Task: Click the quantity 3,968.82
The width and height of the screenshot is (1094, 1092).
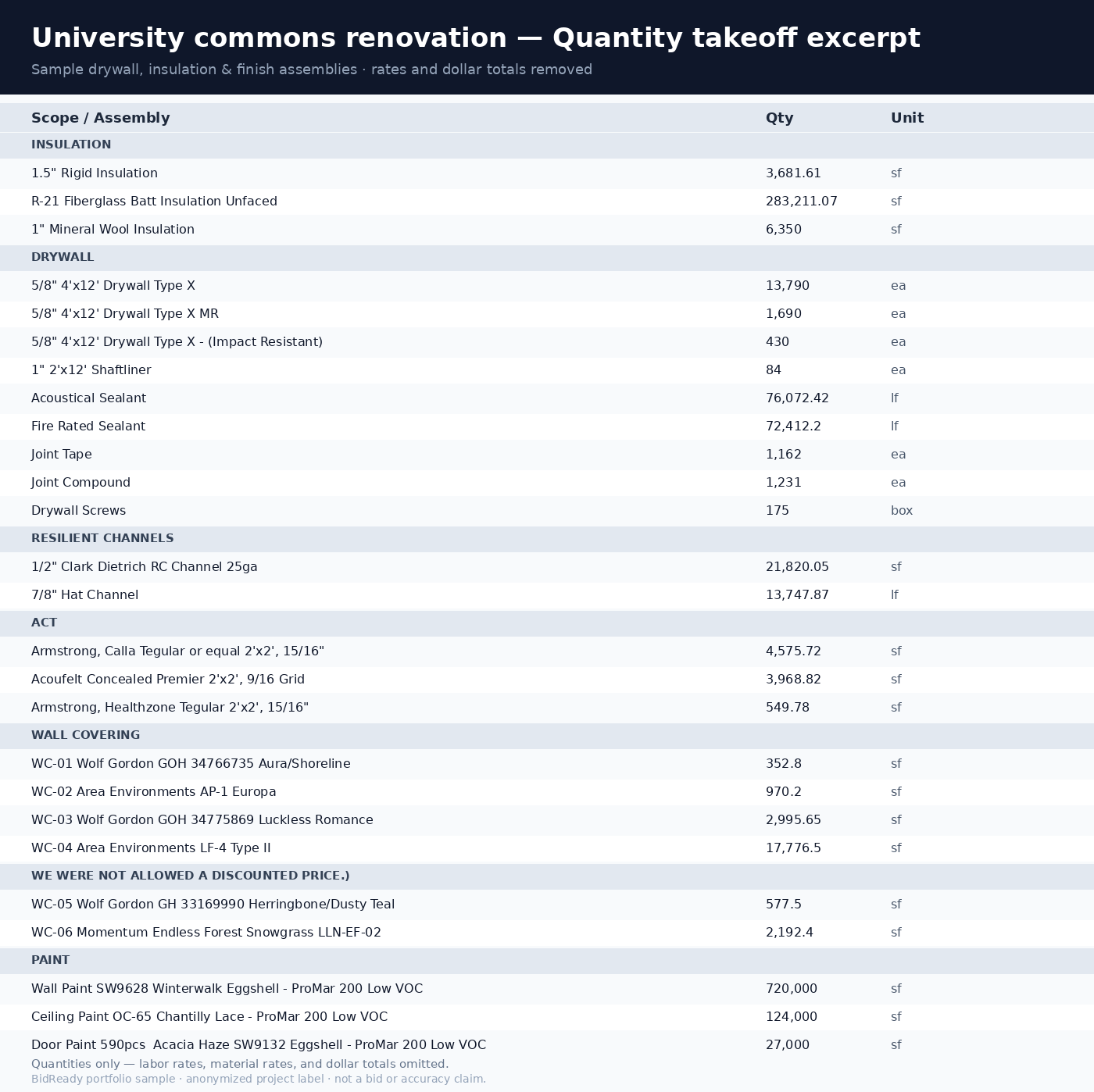Action: tap(793, 680)
